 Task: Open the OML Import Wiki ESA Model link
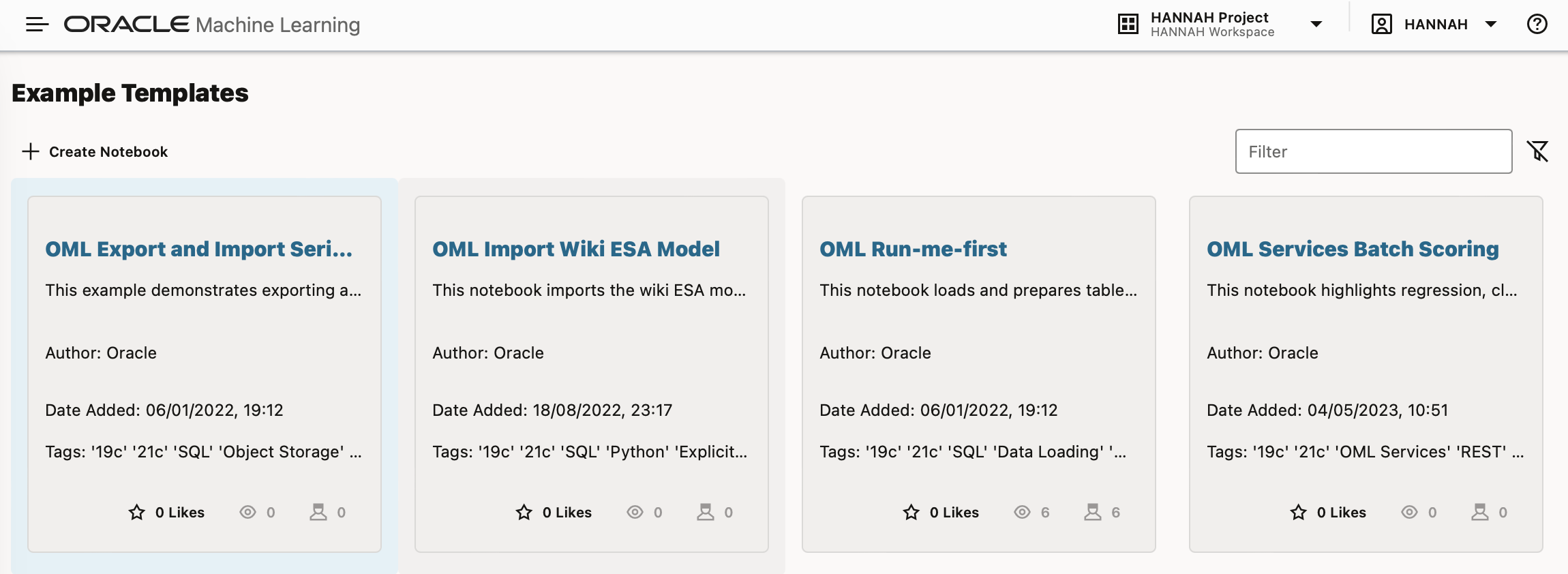tap(575, 249)
